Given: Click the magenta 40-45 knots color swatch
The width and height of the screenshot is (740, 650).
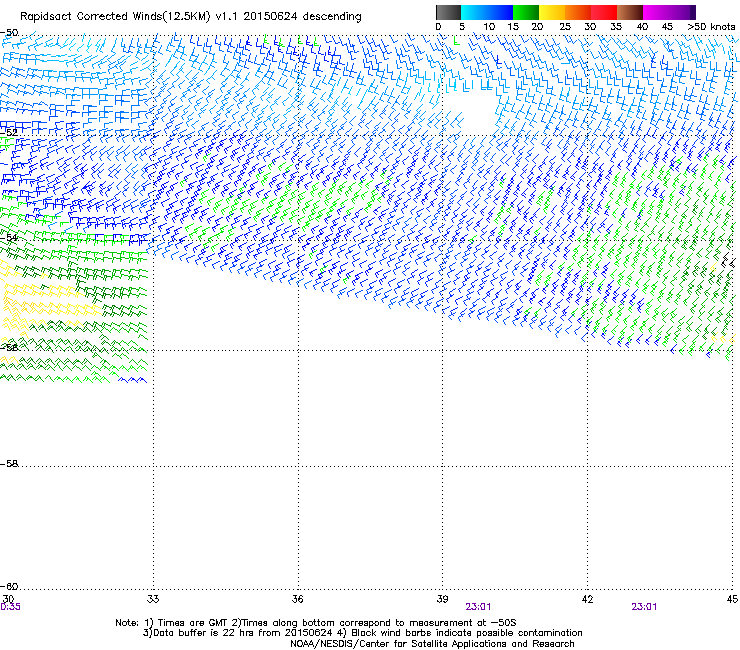Looking at the screenshot, I should coord(656,12).
